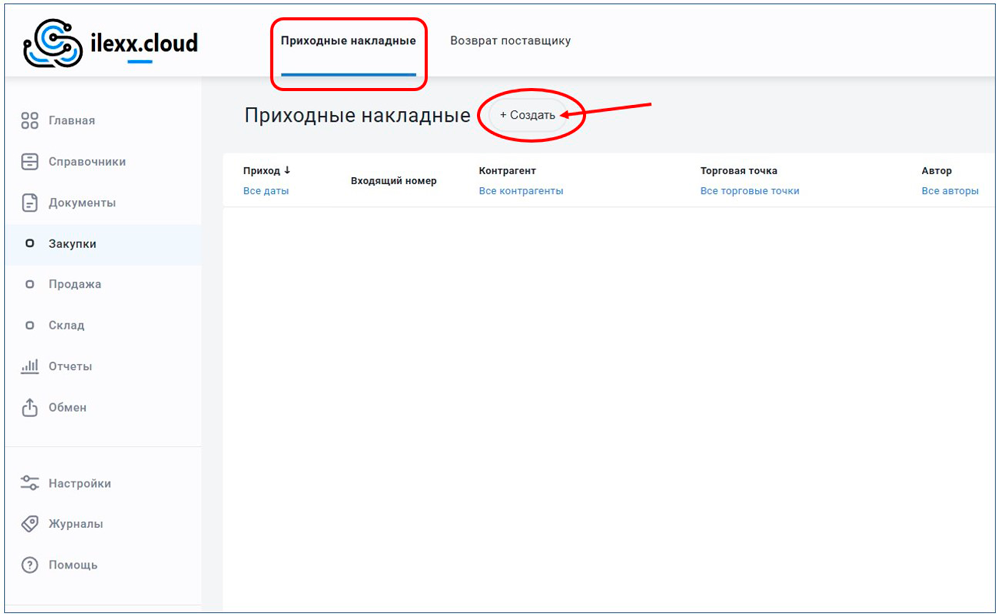The height and width of the screenshot is (615, 1000).
Task: Click the Справочники sidebar icon
Action: tap(30, 162)
